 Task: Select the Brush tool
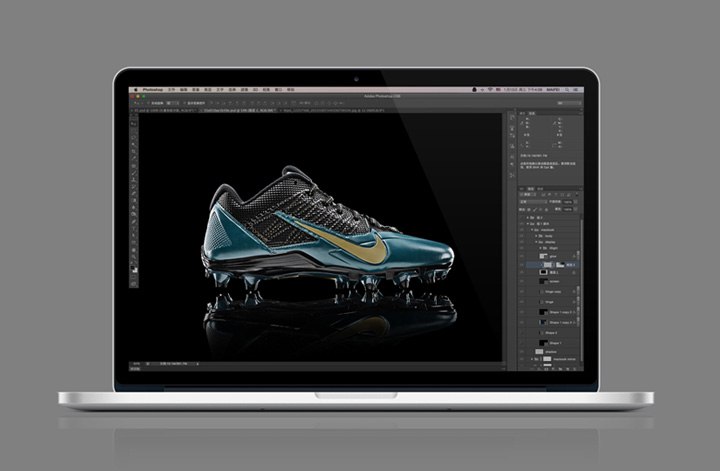point(135,173)
